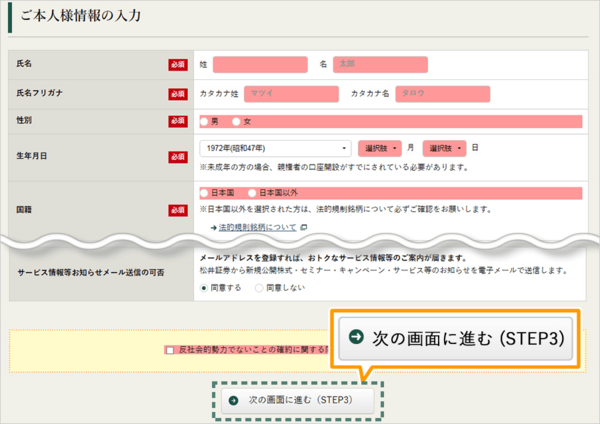This screenshot has height=424, width=600.
Task: Select 同意しない for service email delivery
Action: click(259, 287)
